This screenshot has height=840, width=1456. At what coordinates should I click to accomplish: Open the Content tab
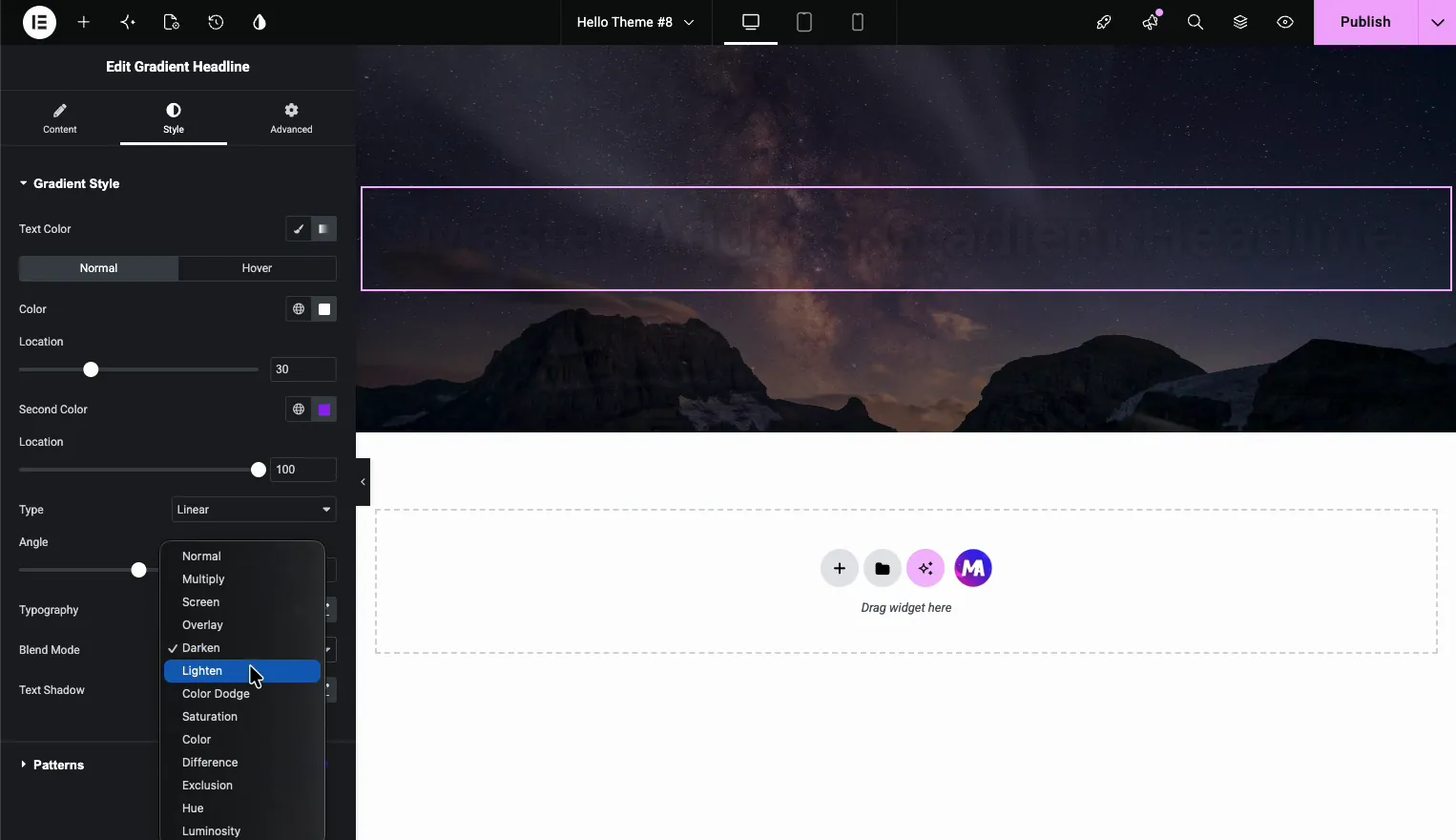coord(60,118)
